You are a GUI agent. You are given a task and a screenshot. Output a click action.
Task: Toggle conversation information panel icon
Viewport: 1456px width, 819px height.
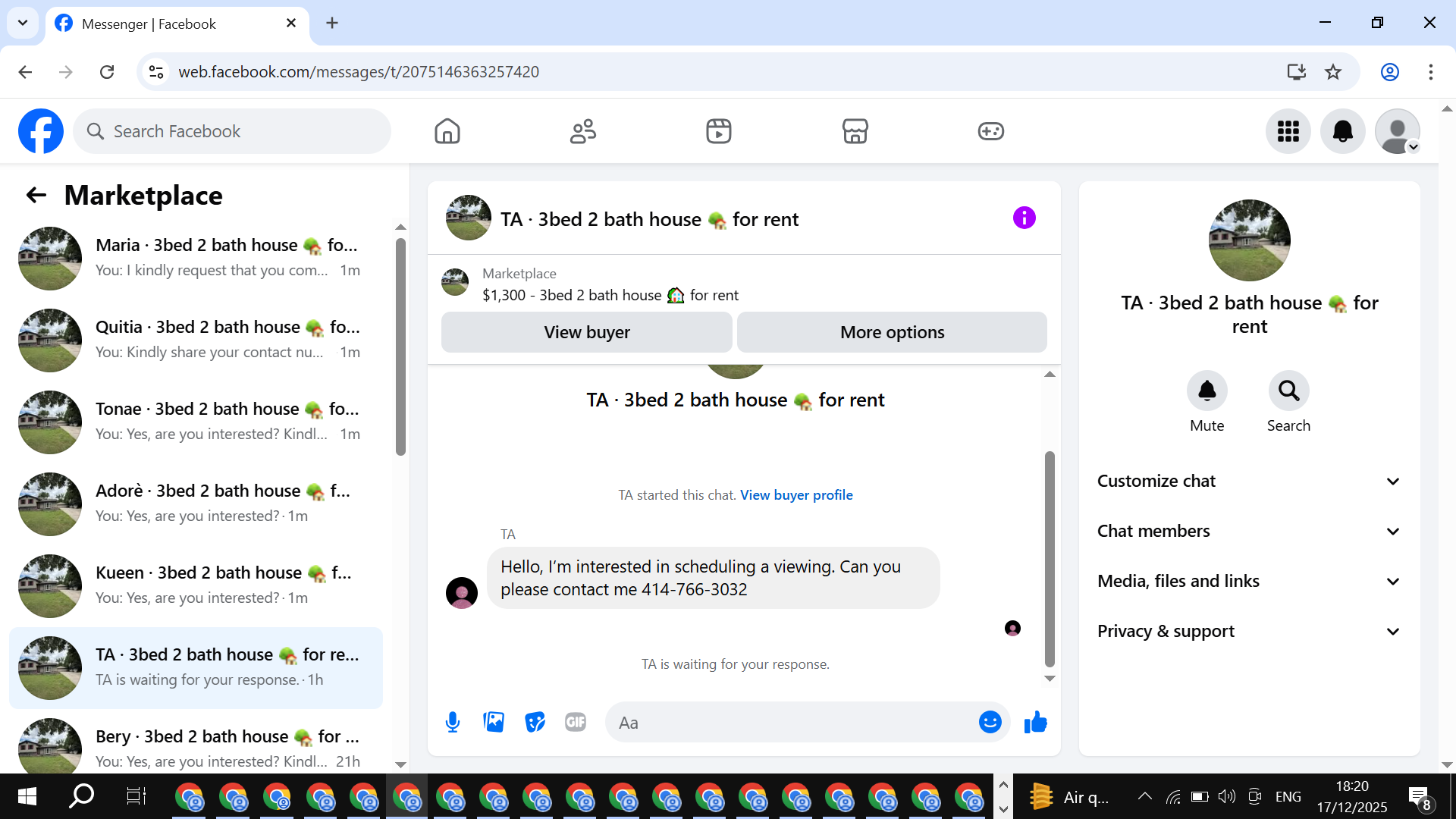coord(1024,218)
